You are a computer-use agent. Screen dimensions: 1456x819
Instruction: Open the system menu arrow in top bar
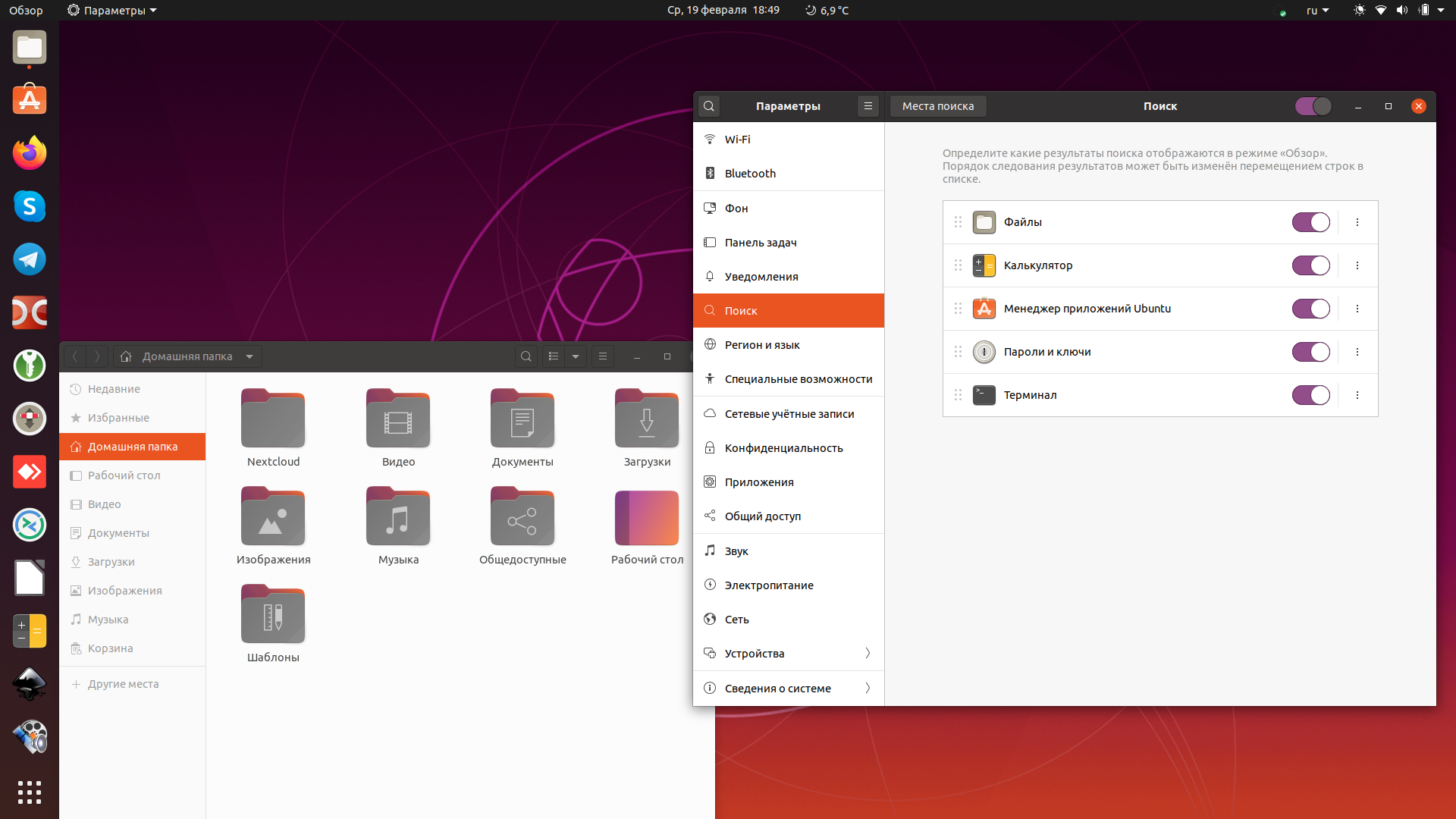(x=1441, y=11)
